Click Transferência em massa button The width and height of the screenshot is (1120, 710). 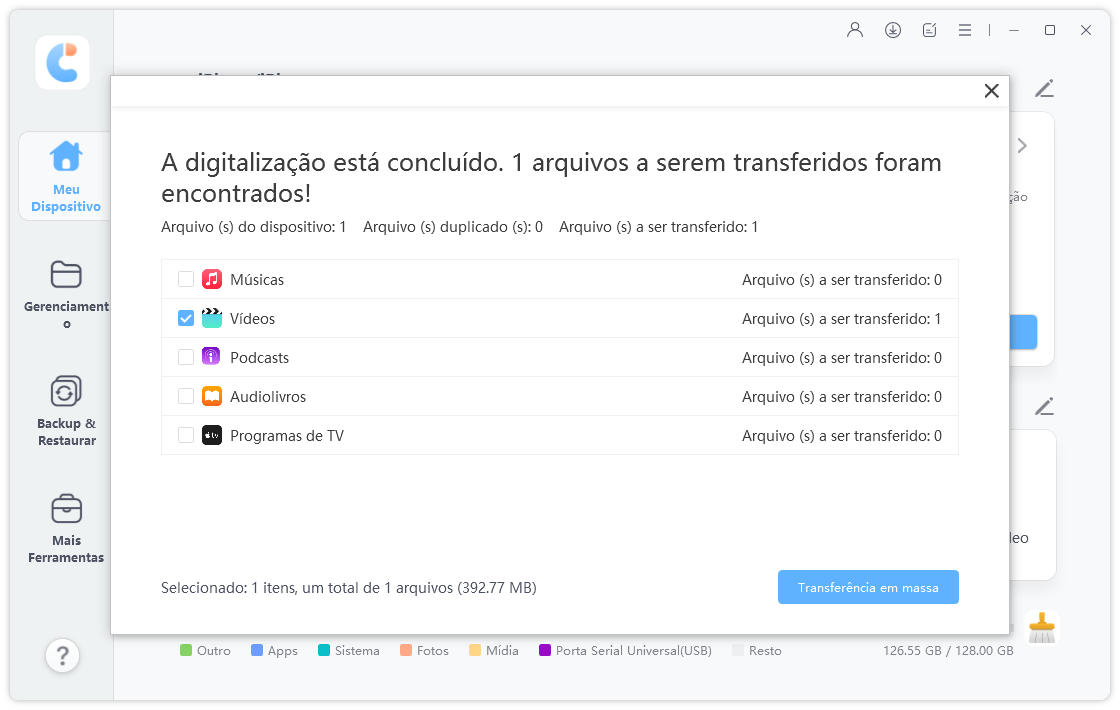(x=868, y=588)
